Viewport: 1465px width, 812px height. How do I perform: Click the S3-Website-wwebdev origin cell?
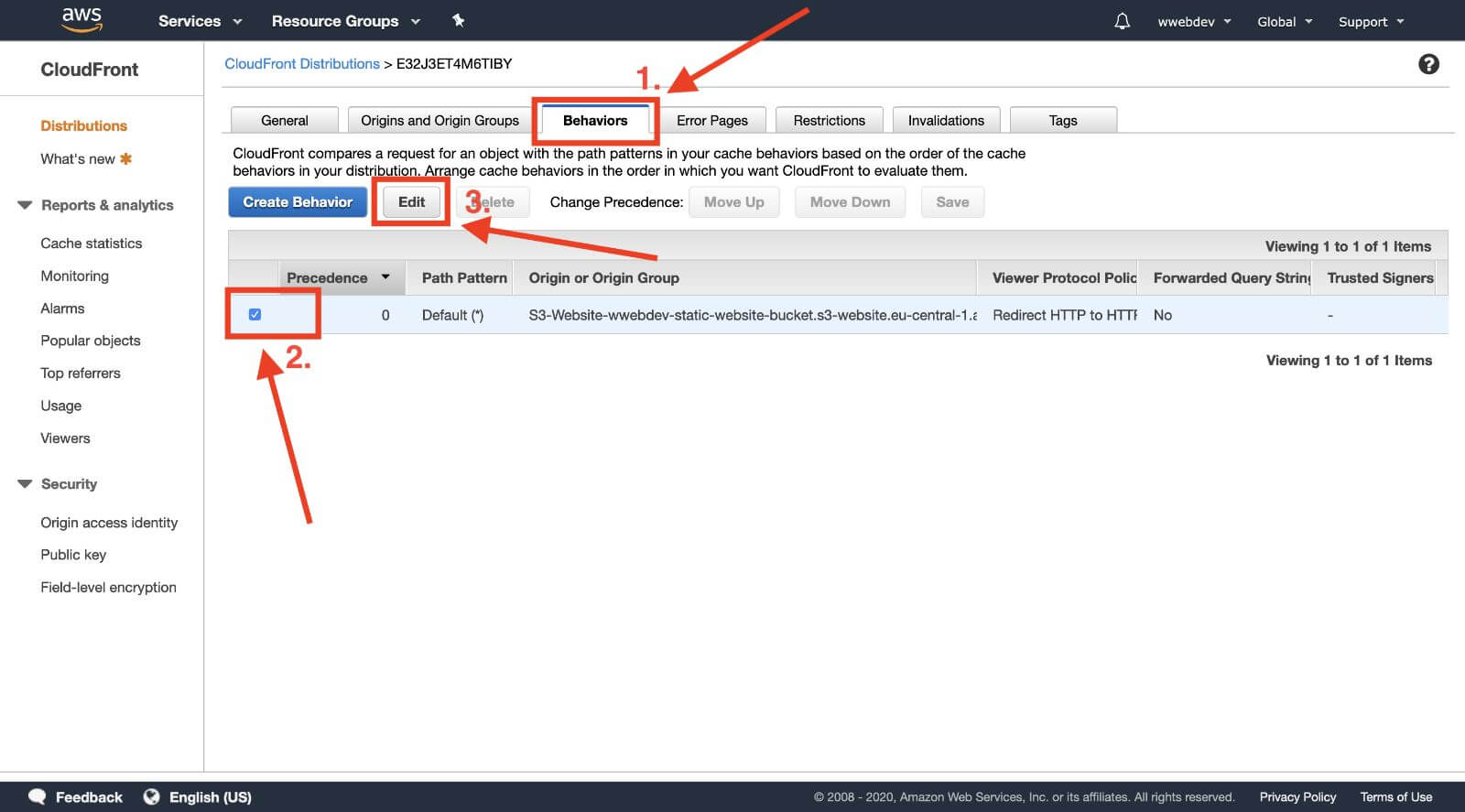click(x=752, y=315)
